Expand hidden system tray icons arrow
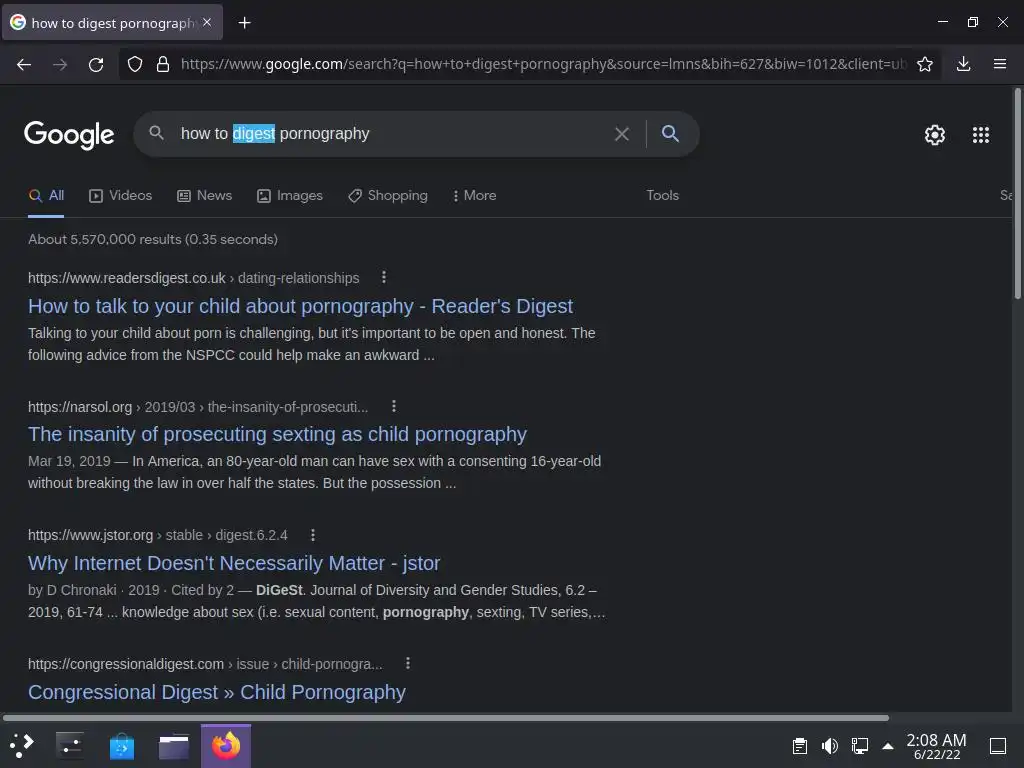The width and height of the screenshot is (1024, 768). coord(888,746)
